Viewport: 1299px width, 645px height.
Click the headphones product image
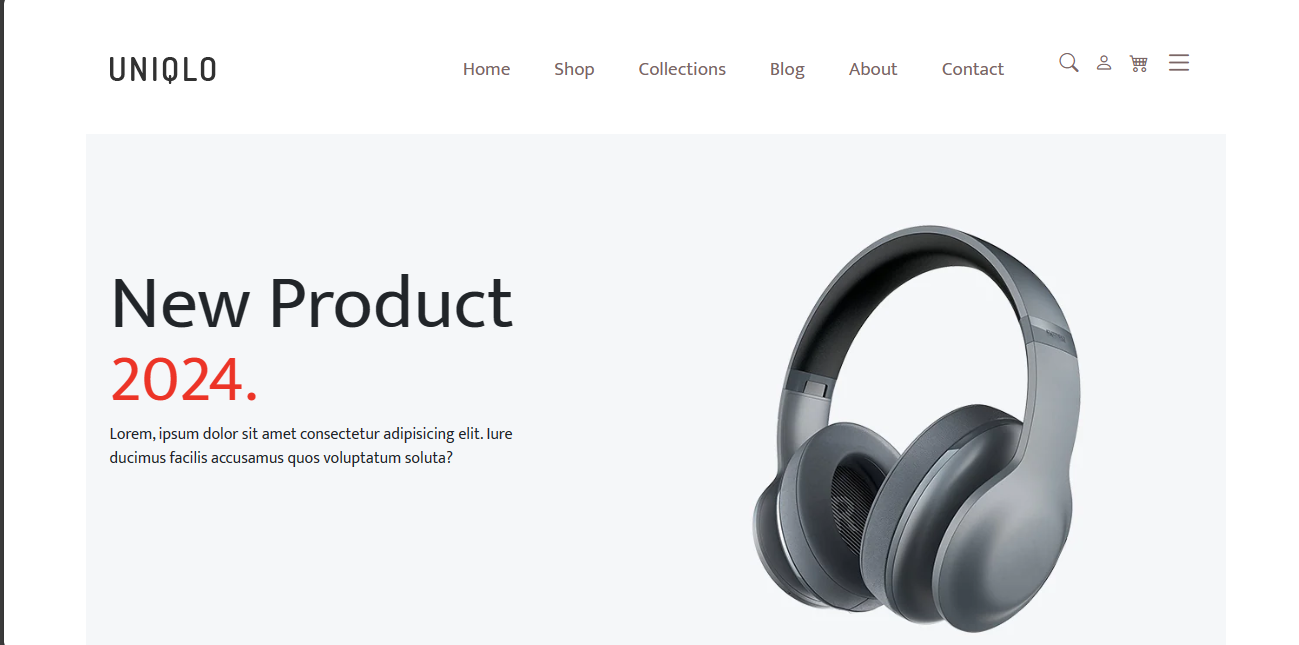(x=916, y=428)
